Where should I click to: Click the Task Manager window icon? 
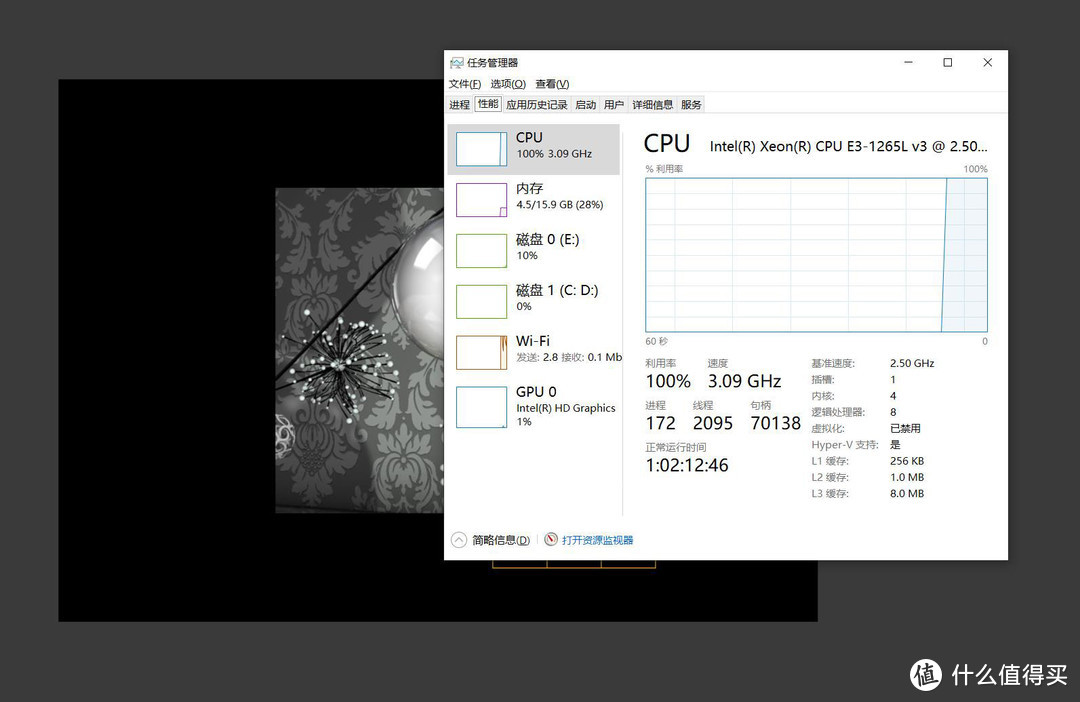456,62
